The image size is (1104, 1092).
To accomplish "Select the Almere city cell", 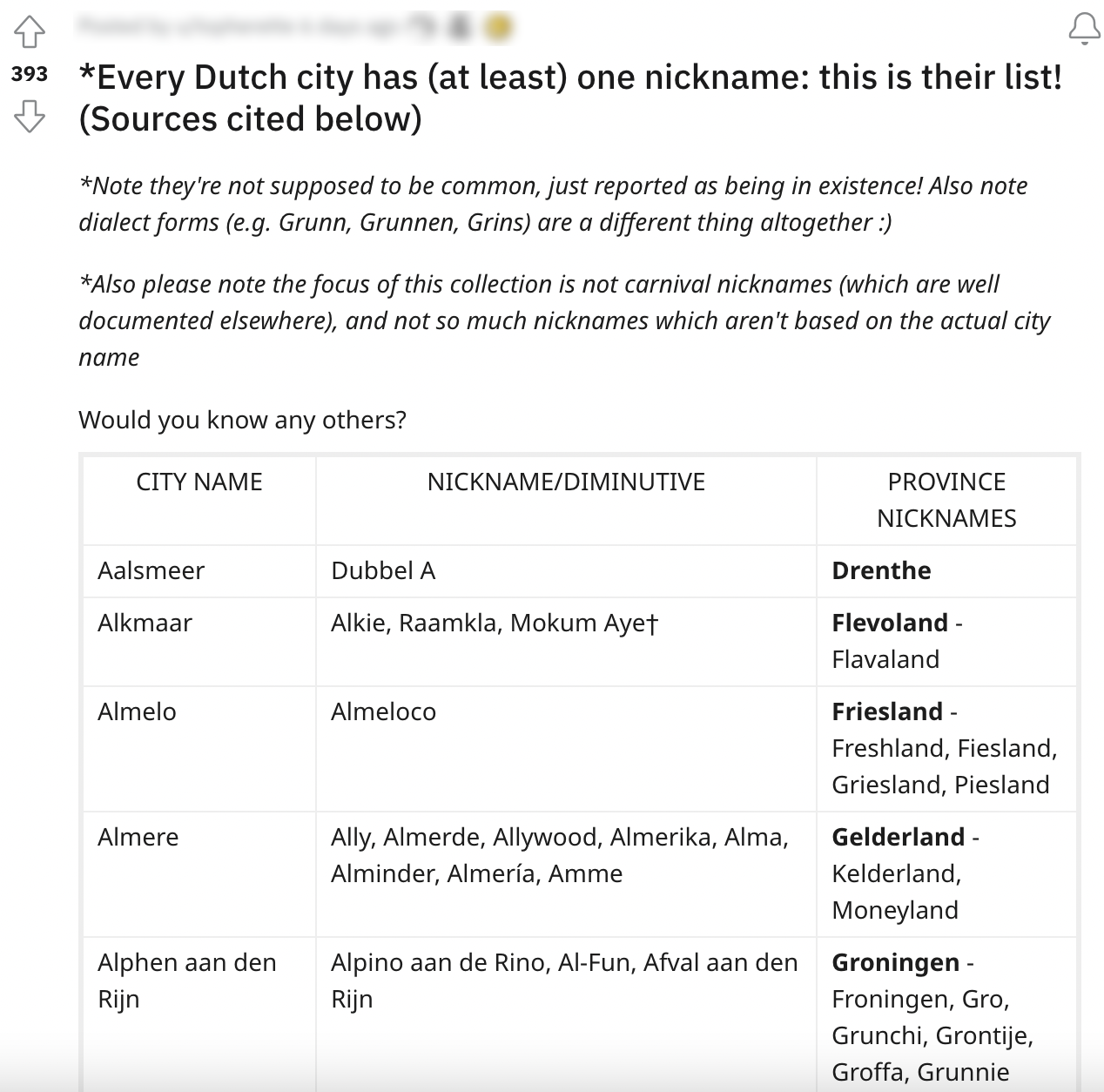I will [138, 837].
